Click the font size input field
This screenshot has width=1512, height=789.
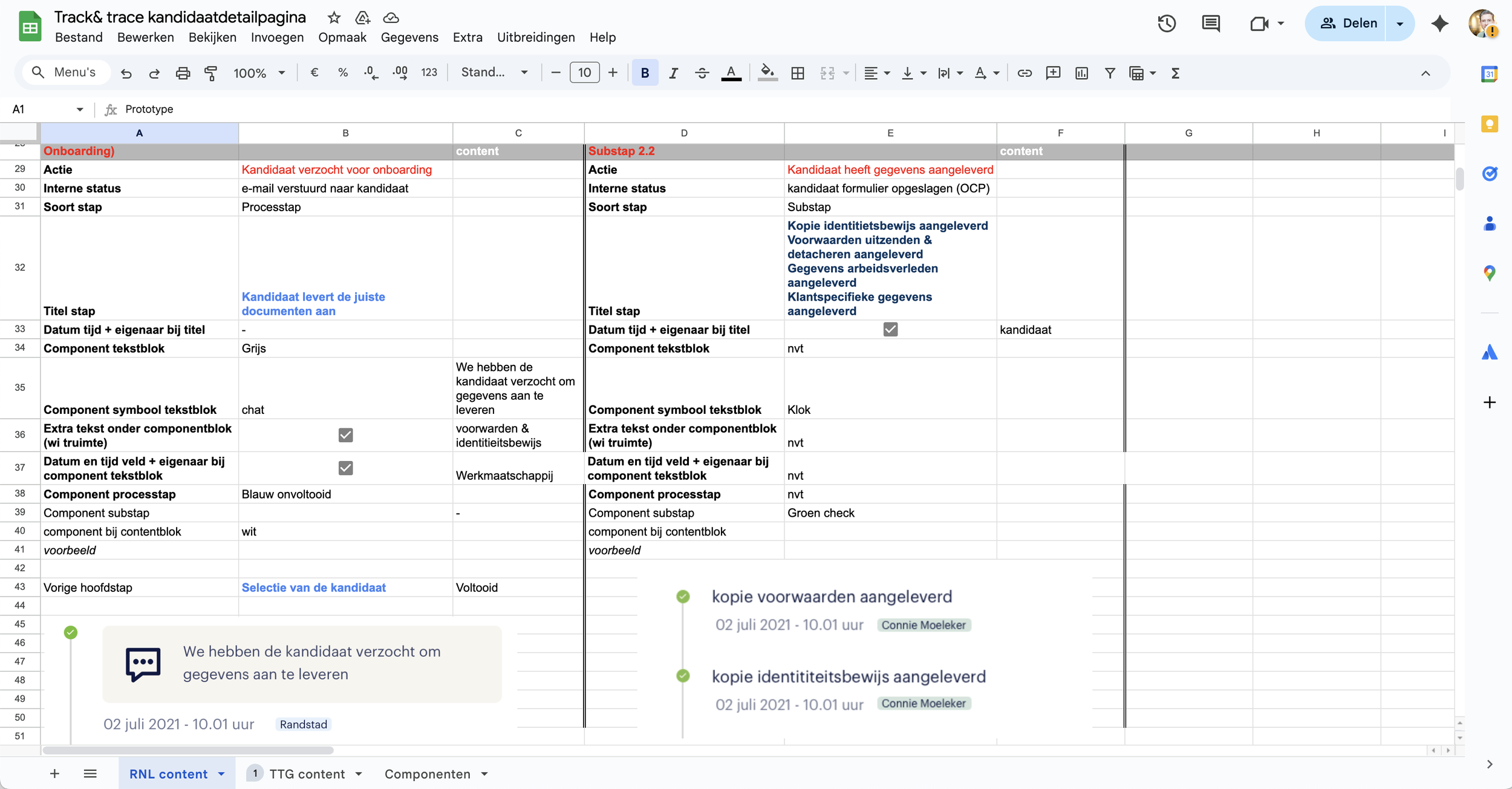(584, 73)
